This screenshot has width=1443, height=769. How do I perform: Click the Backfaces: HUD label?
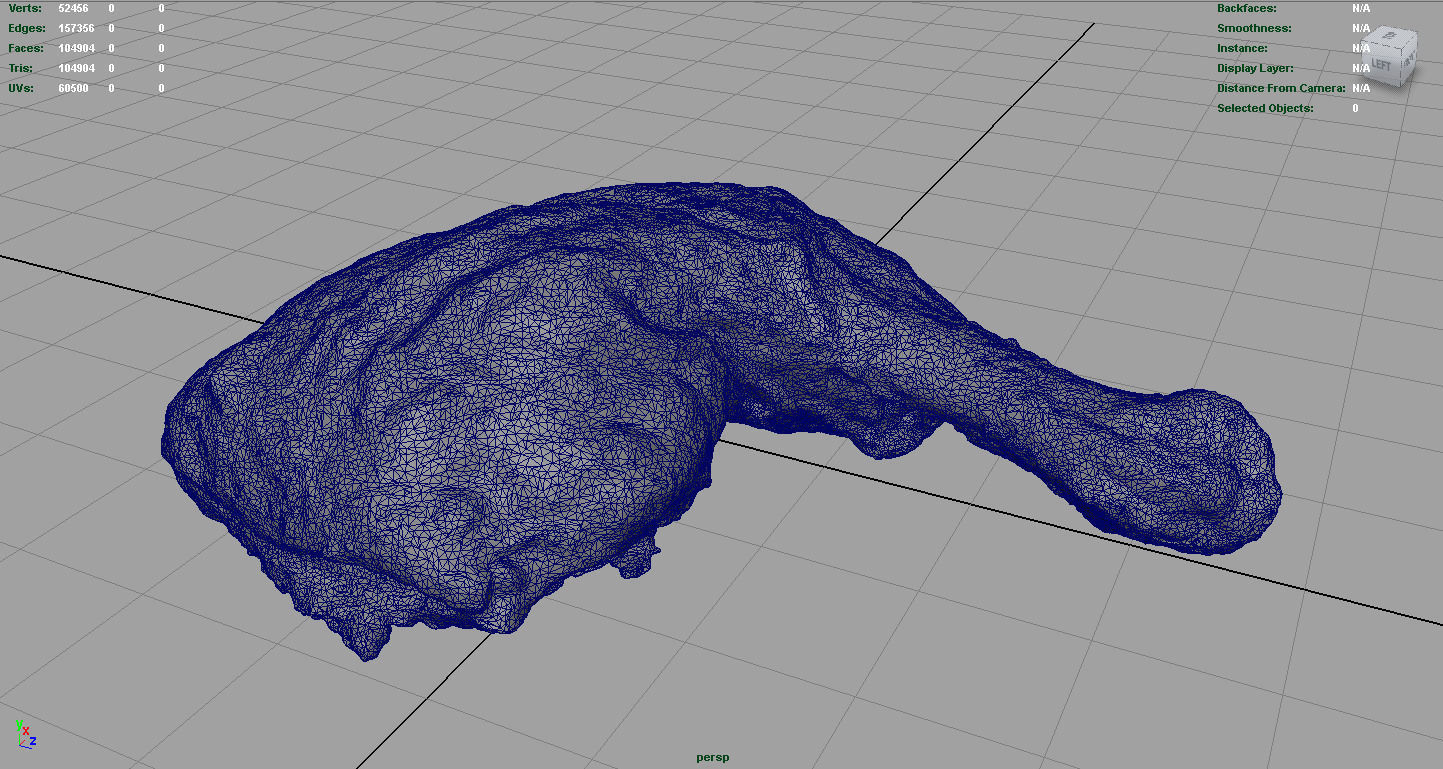click(x=1247, y=8)
